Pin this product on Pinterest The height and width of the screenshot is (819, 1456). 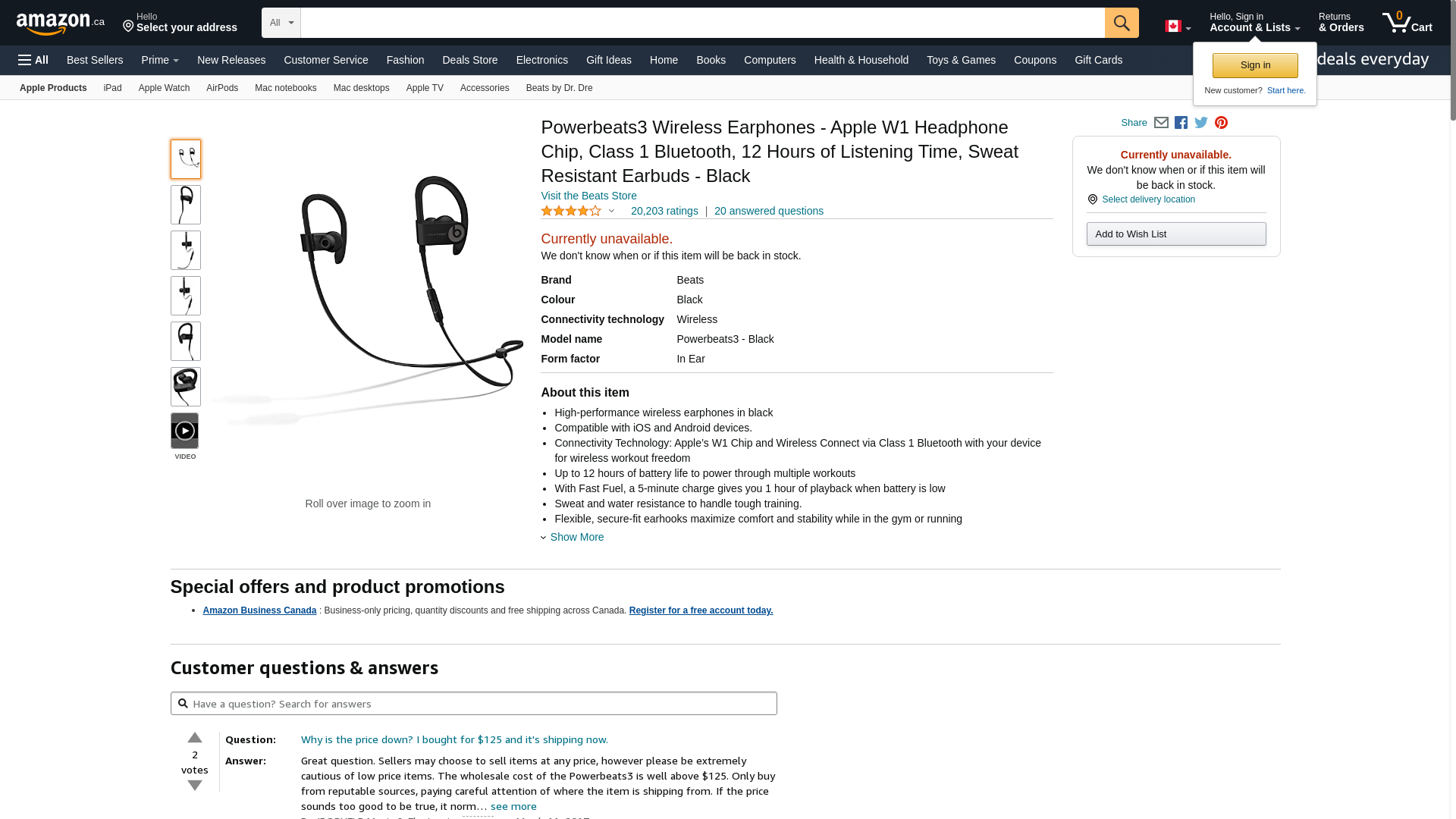(1221, 123)
